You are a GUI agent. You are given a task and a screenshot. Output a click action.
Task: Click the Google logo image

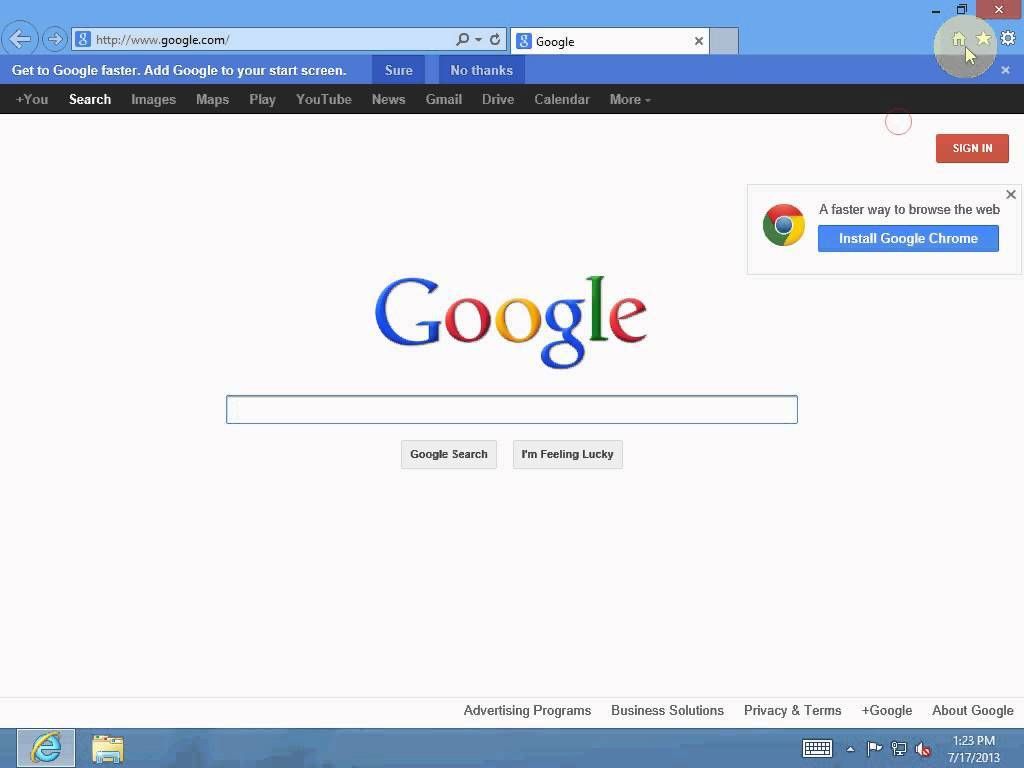pos(511,321)
